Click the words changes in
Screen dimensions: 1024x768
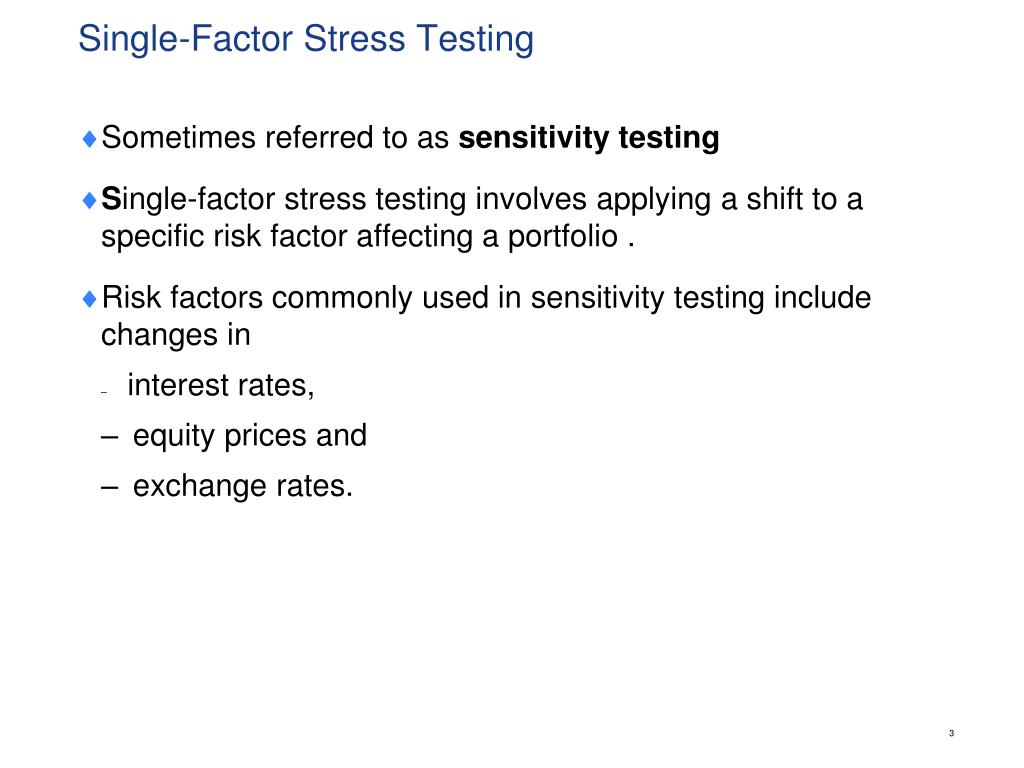[176, 336]
